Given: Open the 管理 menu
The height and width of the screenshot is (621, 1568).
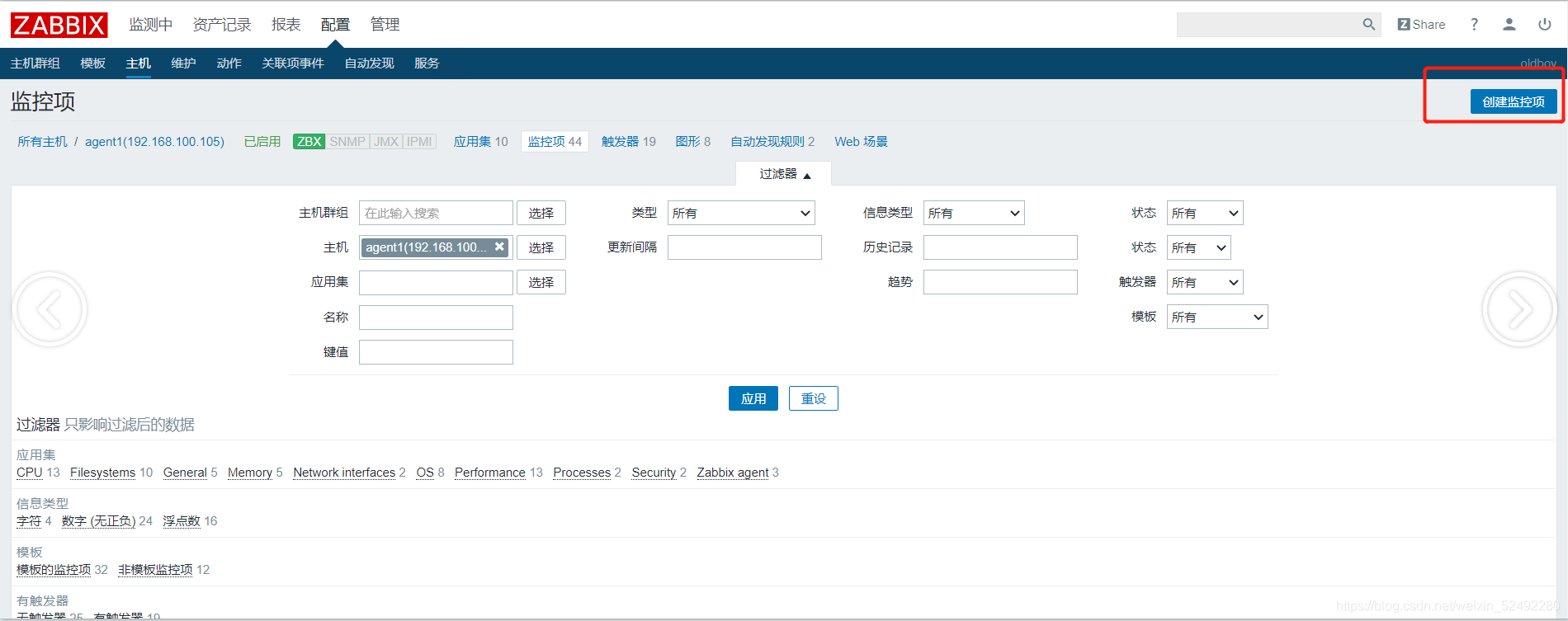Looking at the screenshot, I should click(385, 25).
